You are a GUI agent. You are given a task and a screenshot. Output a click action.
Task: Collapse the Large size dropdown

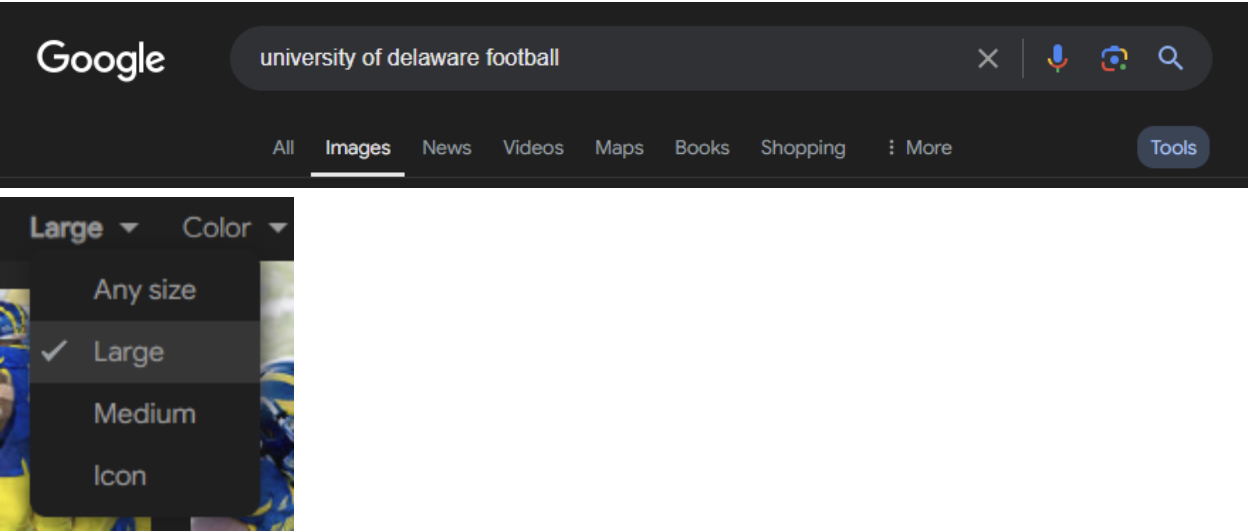tap(84, 228)
